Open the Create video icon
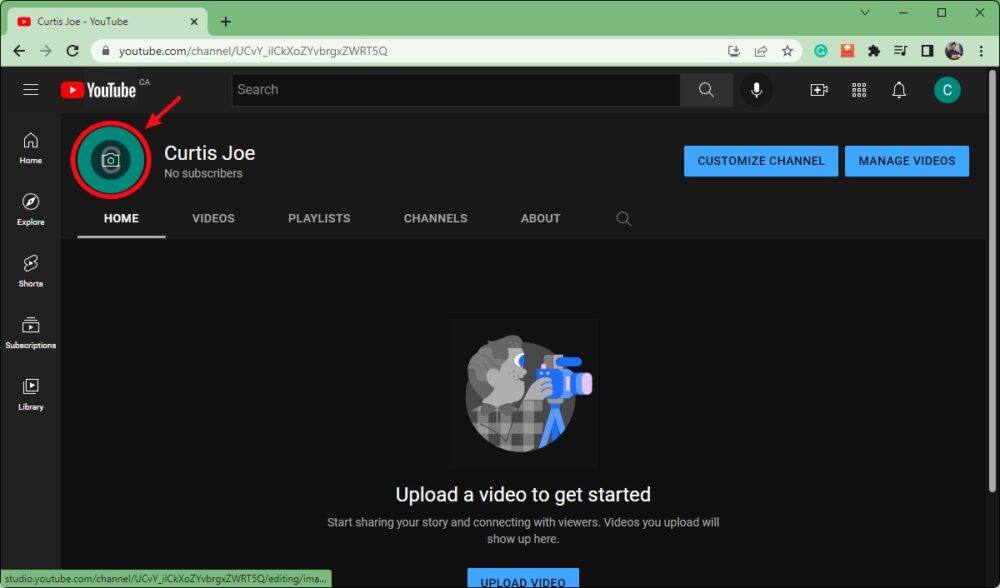The height and width of the screenshot is (588, 1000). coord(819,89)
